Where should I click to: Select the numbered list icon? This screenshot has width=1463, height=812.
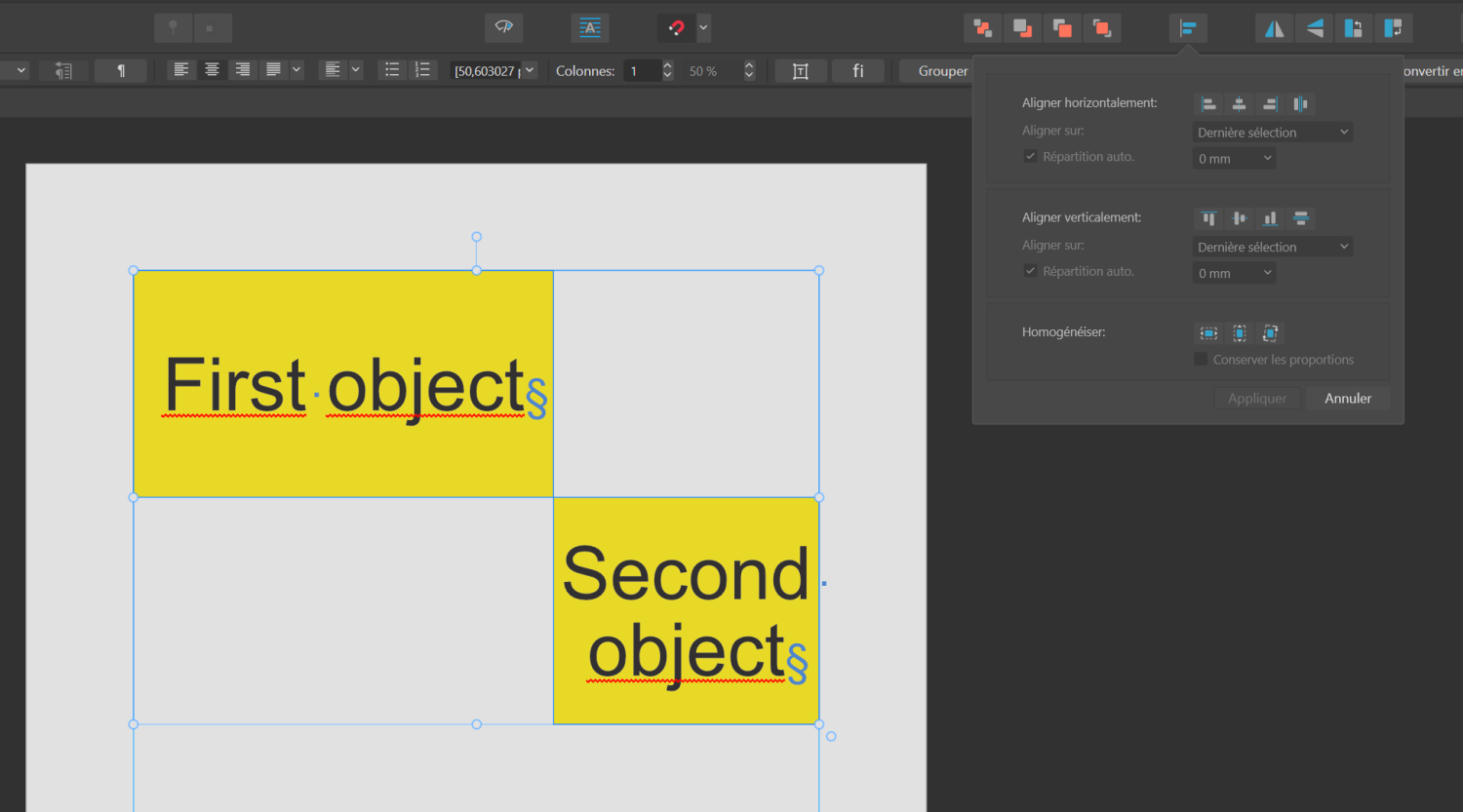[x=421, y=70]
